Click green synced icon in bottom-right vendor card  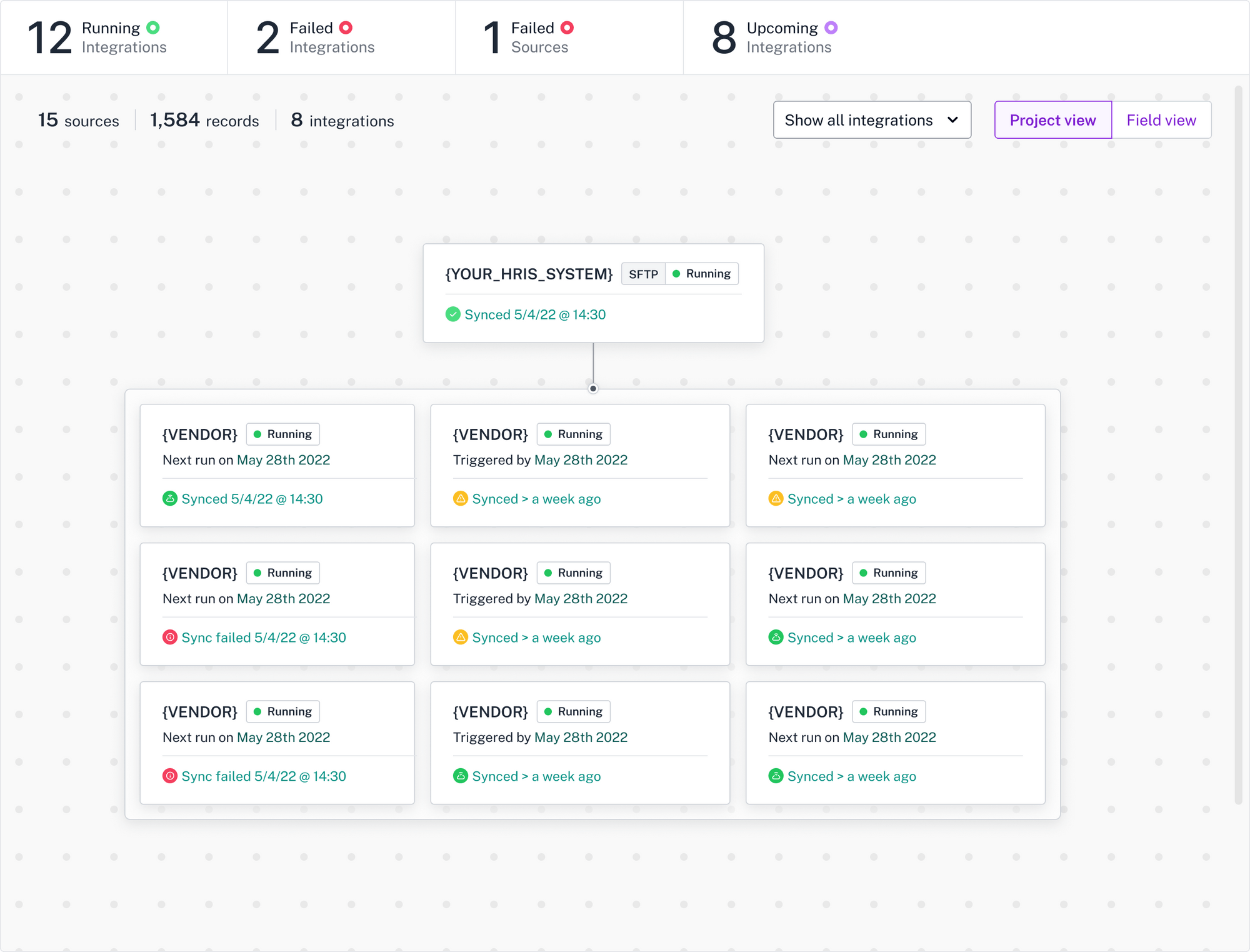776,776
